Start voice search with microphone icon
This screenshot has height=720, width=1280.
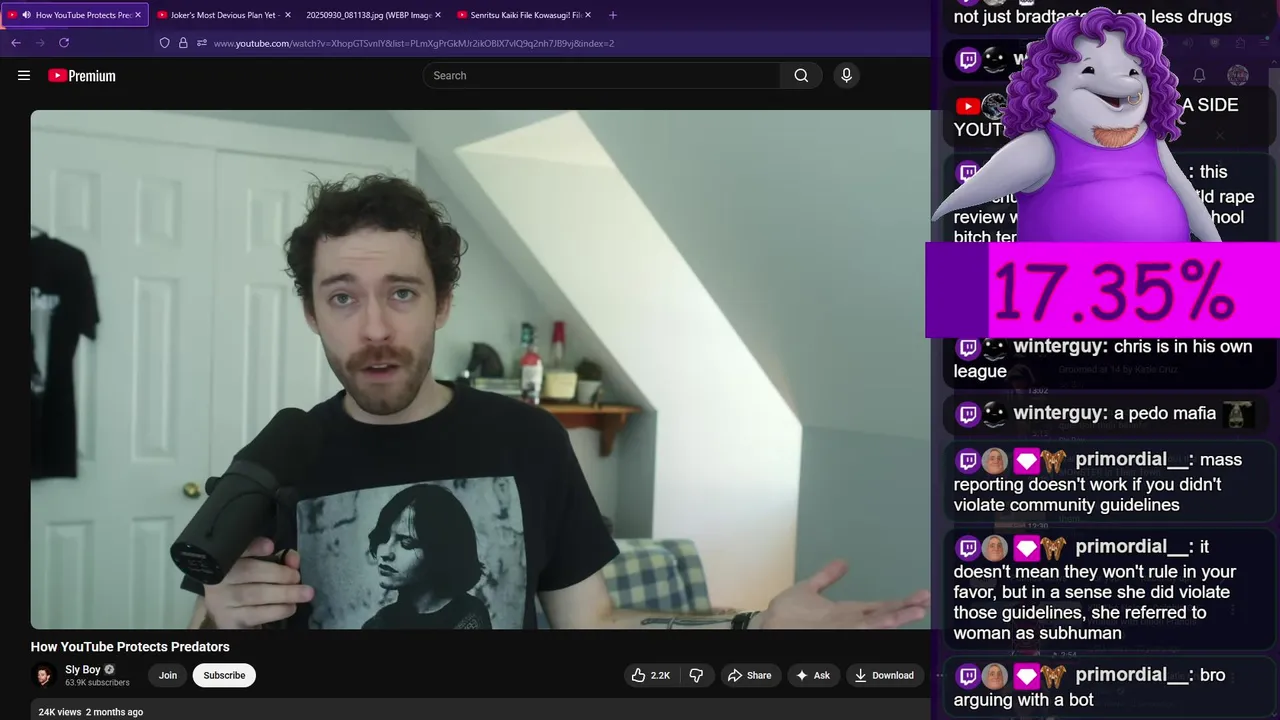click(846, 75)
